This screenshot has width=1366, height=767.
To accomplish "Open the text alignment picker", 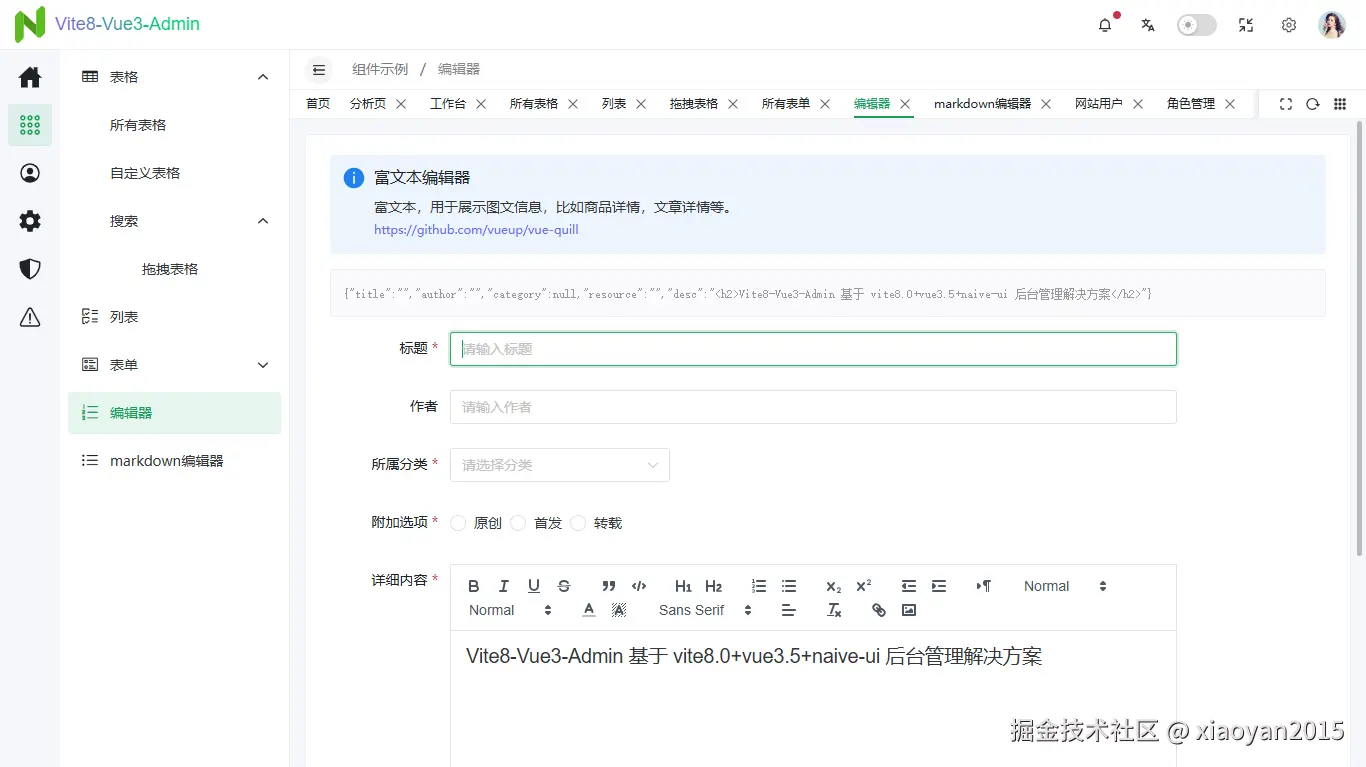I will 789,610.
